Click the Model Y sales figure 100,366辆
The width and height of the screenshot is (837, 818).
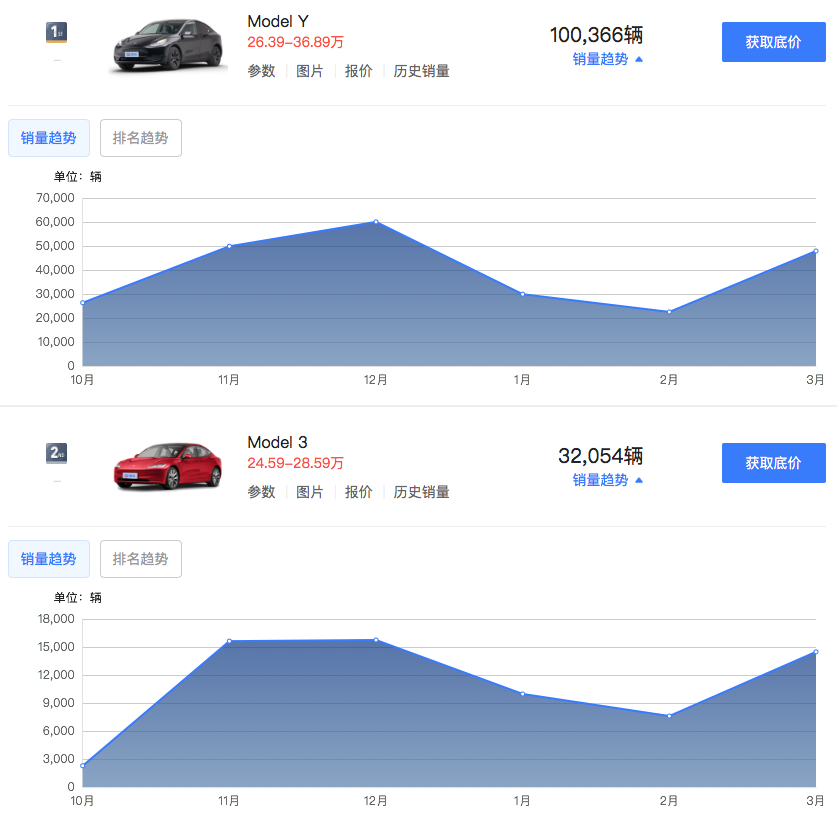pyautogui.click(x=596, y=35)
